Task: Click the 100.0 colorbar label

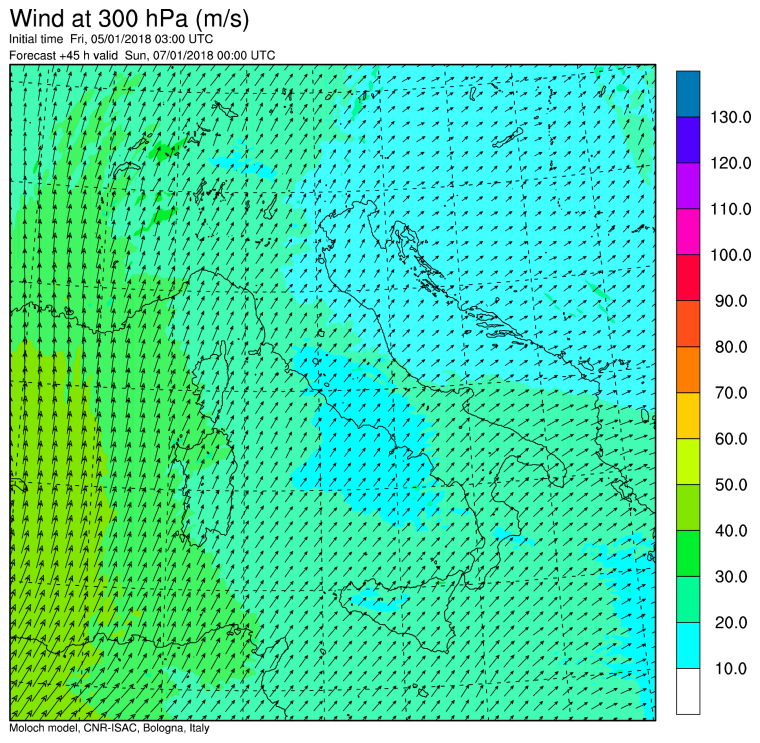Action: pos(730,254)
